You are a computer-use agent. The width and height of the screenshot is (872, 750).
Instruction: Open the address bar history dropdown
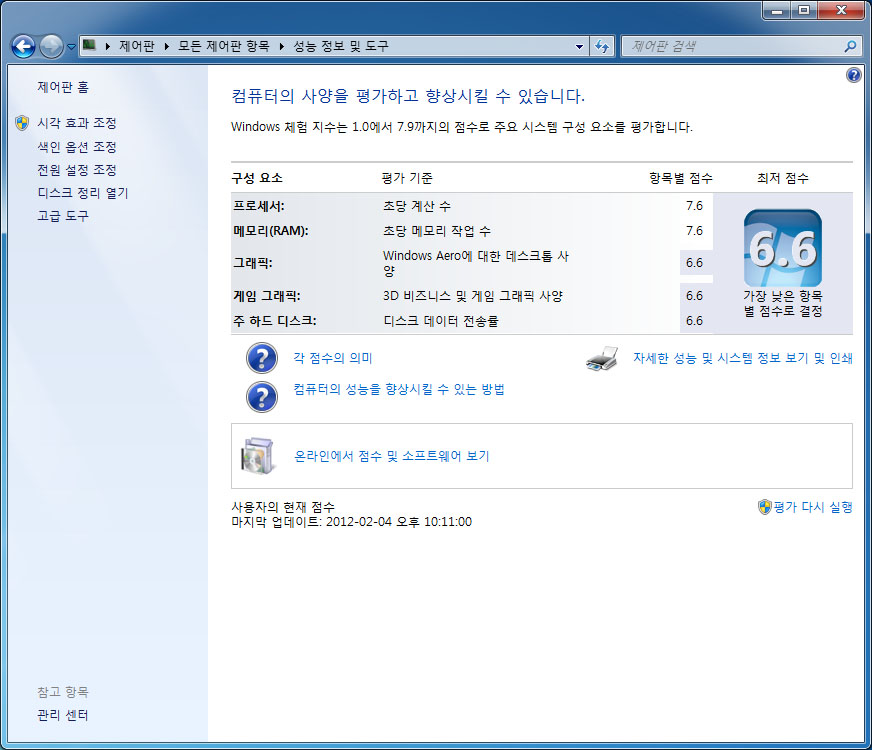click(x=579, y=47)
